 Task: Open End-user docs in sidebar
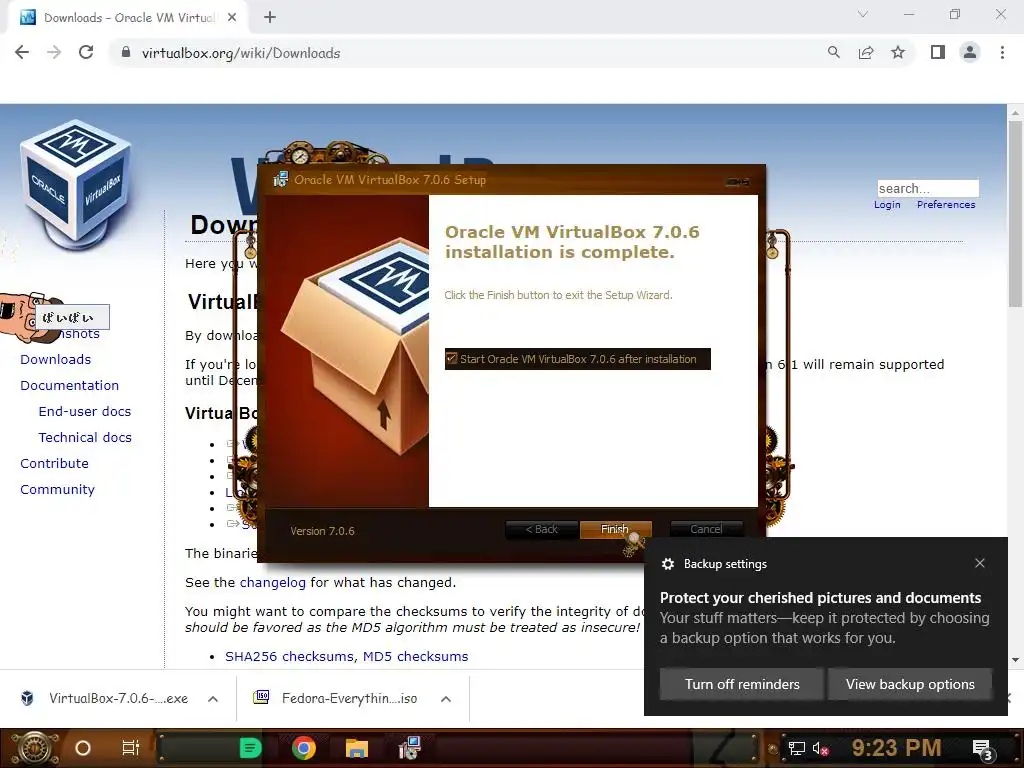point(85,411)
